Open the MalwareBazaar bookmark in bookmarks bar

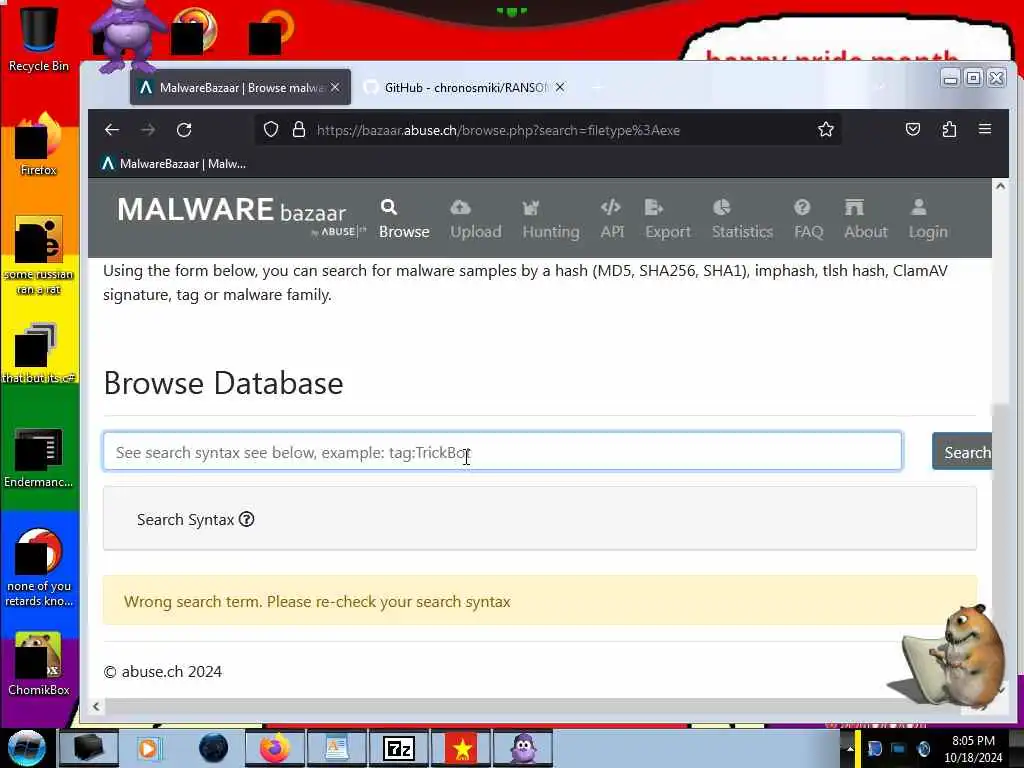[174, 164]
